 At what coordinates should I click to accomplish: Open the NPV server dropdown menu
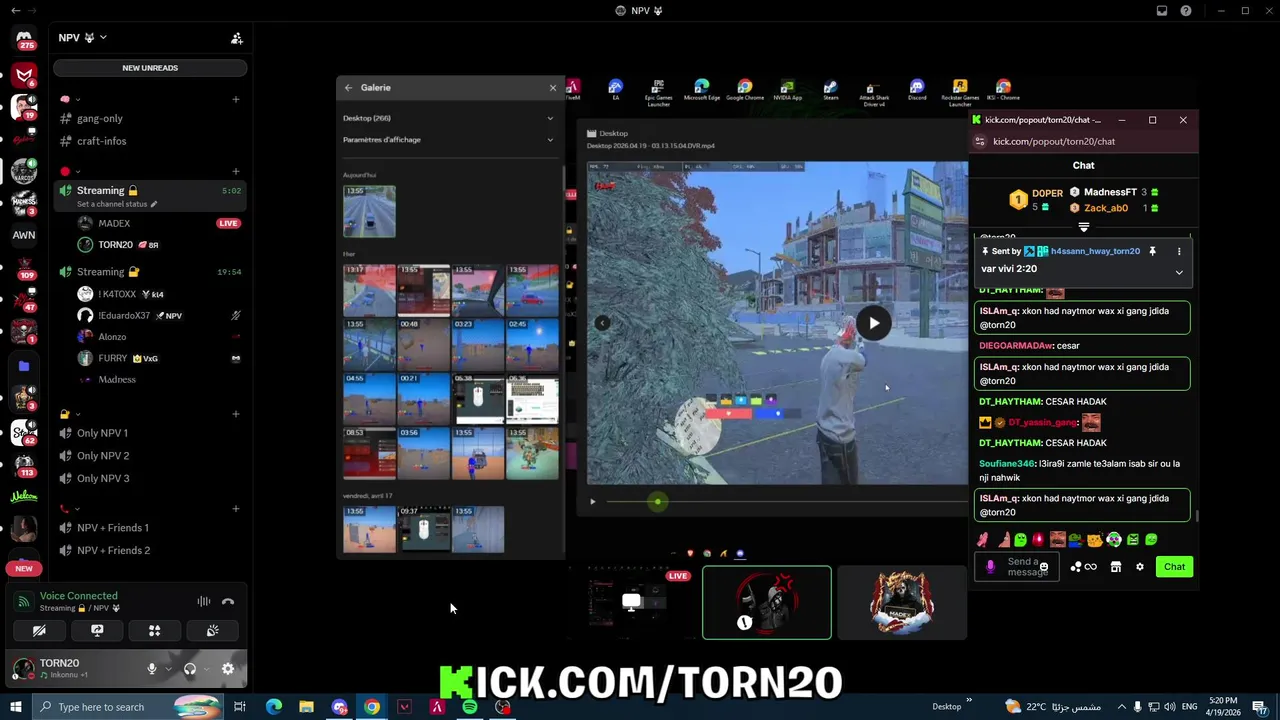coord(83,38)
